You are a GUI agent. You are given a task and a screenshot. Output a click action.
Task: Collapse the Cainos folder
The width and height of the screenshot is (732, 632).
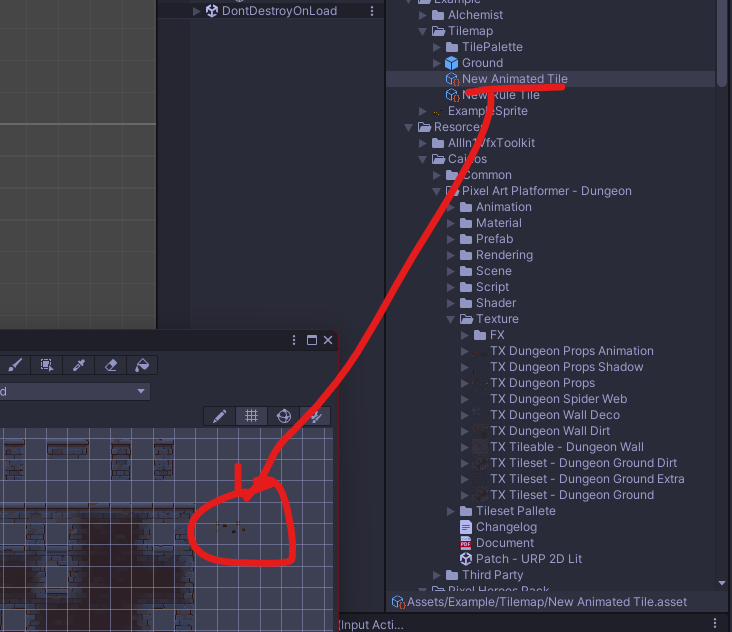pyautogui.click(x=422, y=159)
